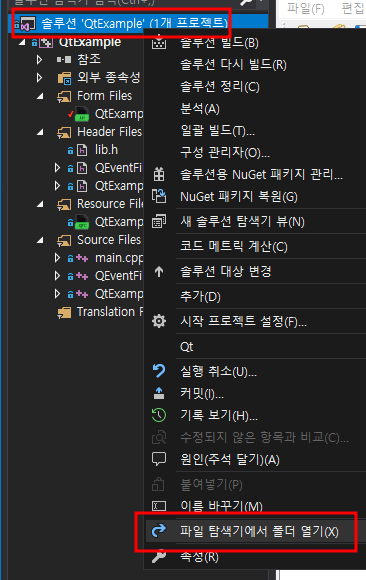Choose 속성(R) properties entry
The width and height of the screenshot is (366, 580).
click(x=199, y=557)
